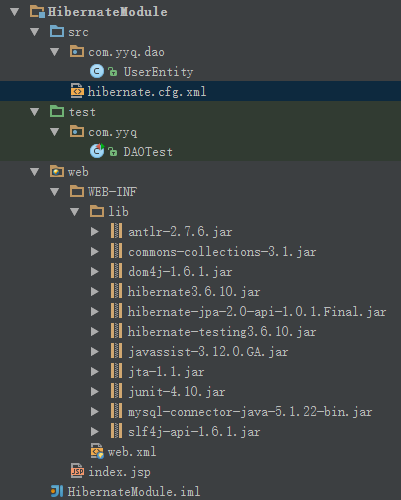
Task: Click the mysql-connector jar archive icon
Action: coord(116,411)
